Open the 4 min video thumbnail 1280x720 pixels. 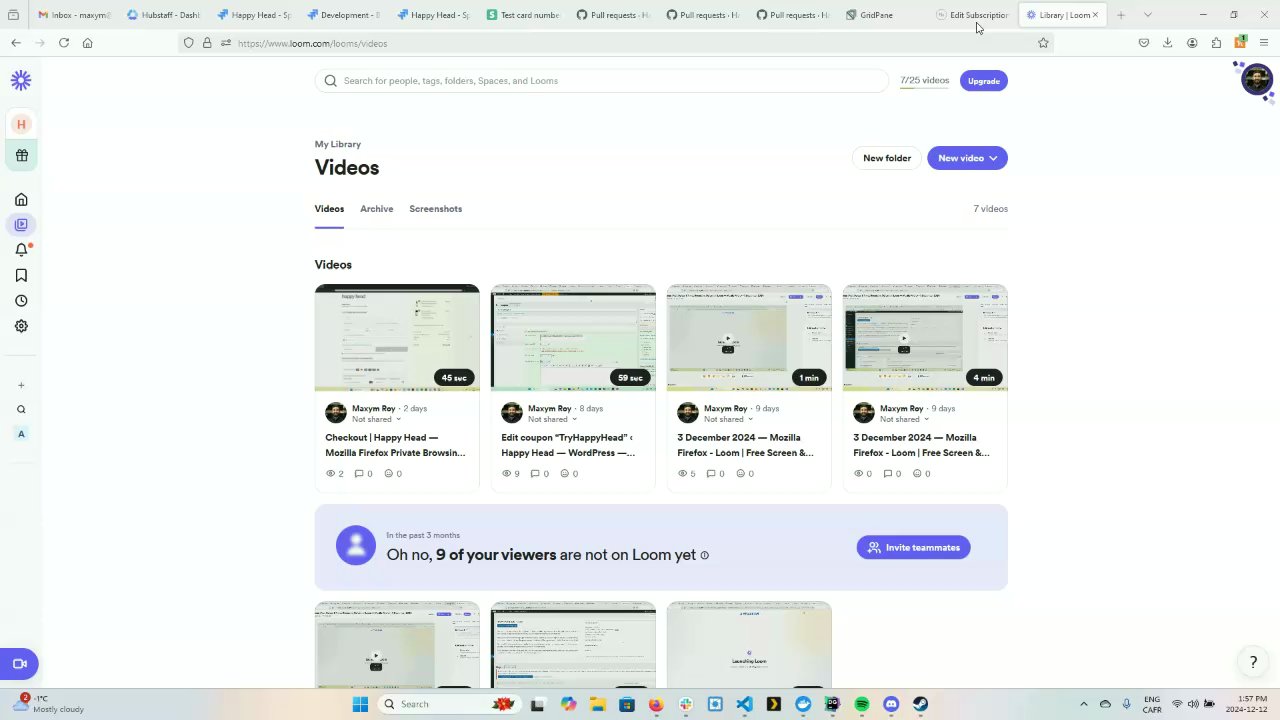[x=925, y=337]
